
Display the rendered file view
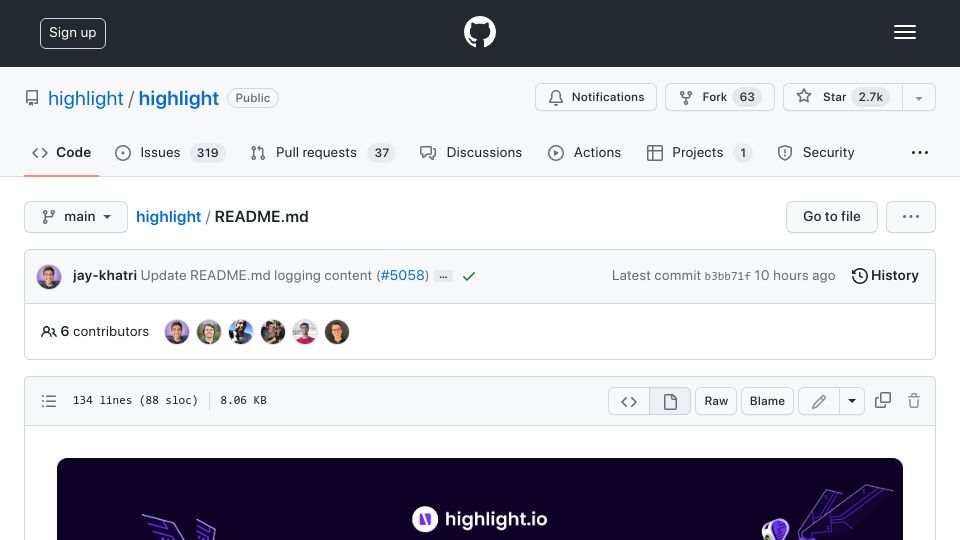point(670,401)
